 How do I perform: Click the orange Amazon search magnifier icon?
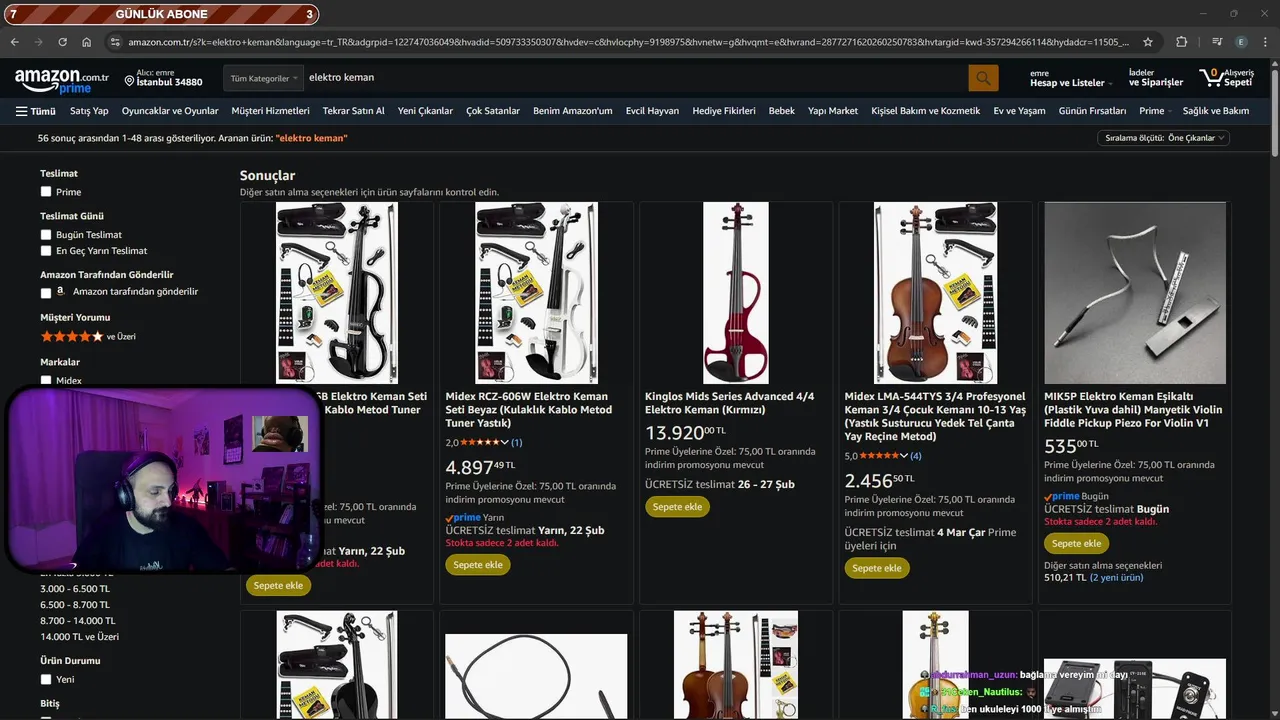tap(983, 78)
